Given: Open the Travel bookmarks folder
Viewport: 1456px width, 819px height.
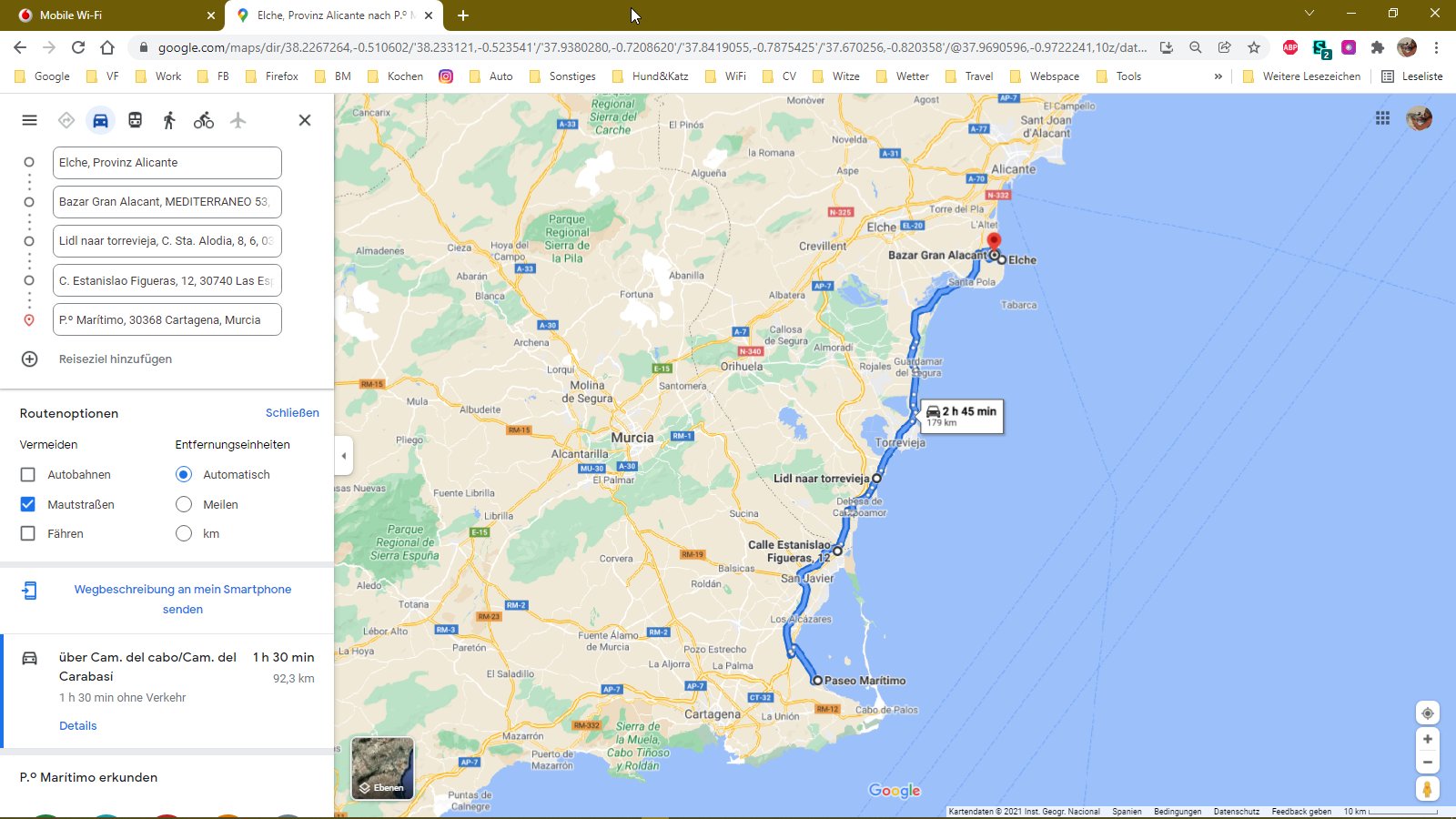Looking at the screenshot, I should (x=969, y=76).
